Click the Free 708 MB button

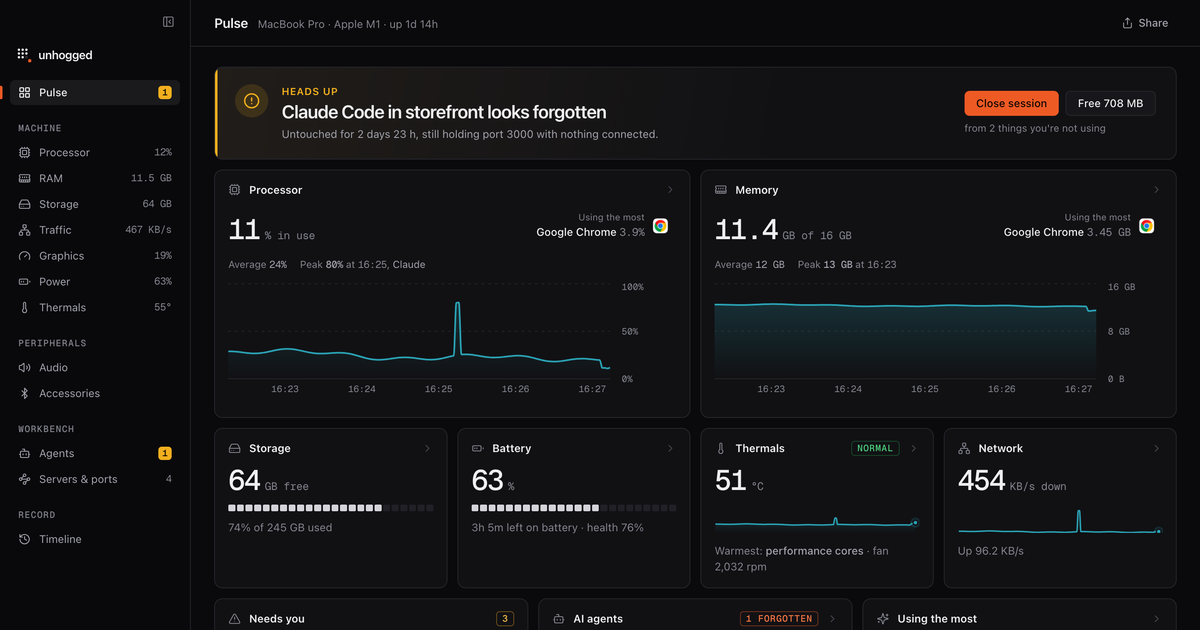pos(1110,103)
